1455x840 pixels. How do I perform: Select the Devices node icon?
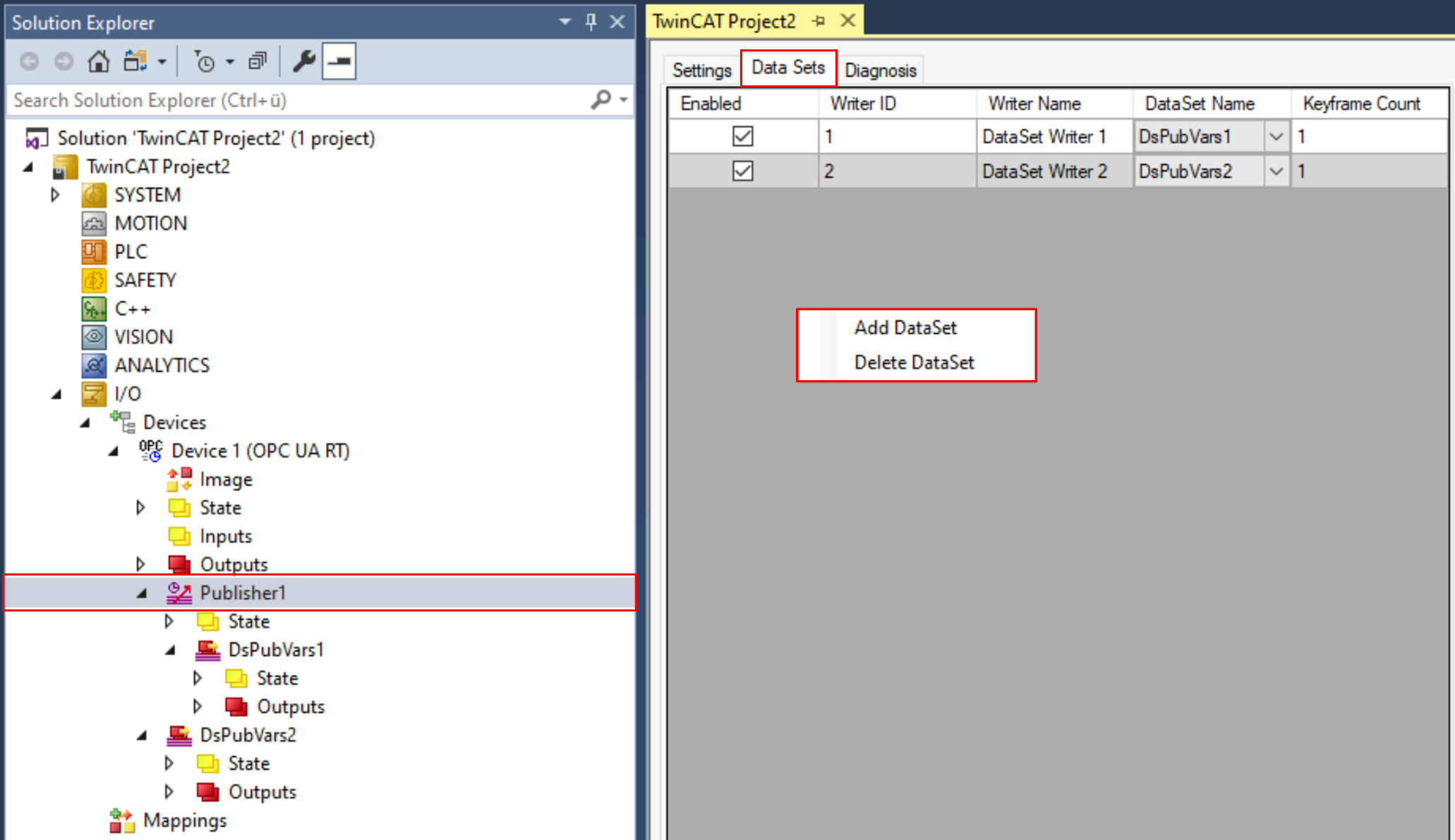[x=123, y=422]
